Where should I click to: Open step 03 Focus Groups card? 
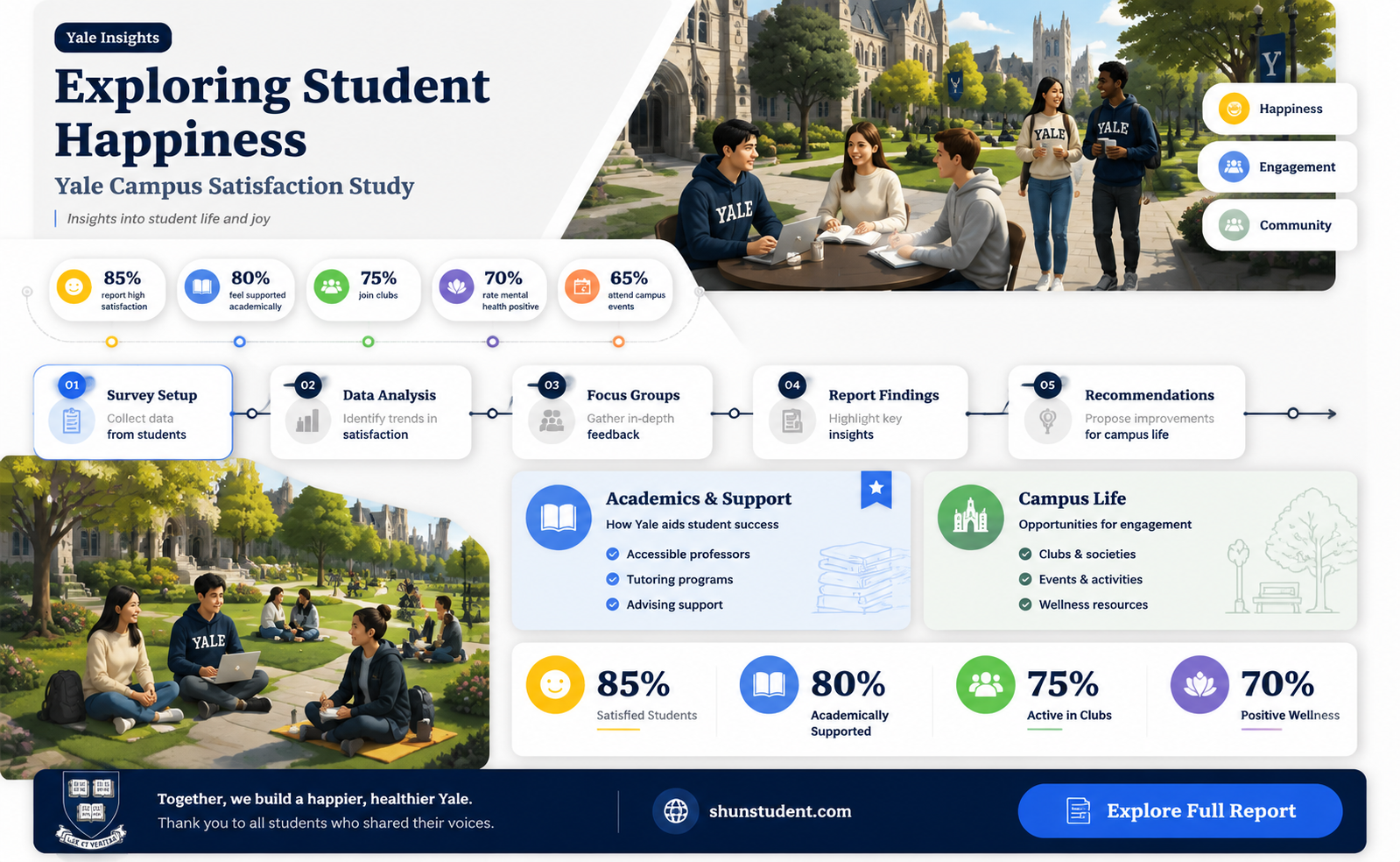click(612, 412)
